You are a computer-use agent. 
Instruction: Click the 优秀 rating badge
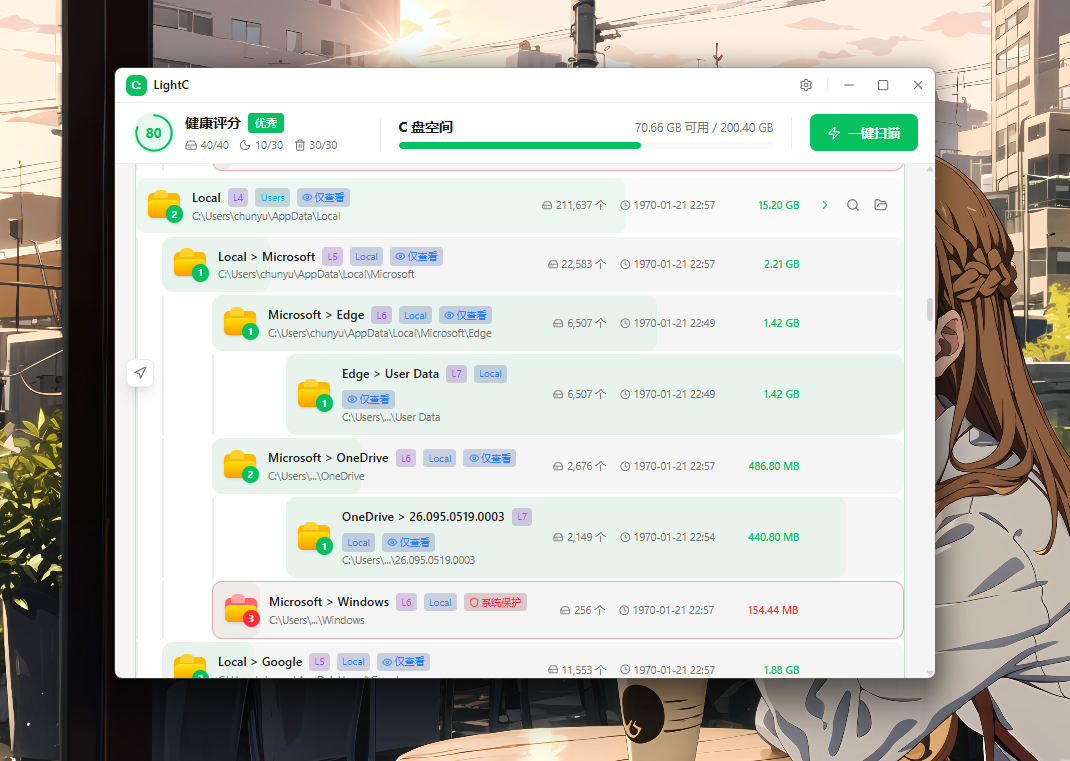tap(265, 123)
